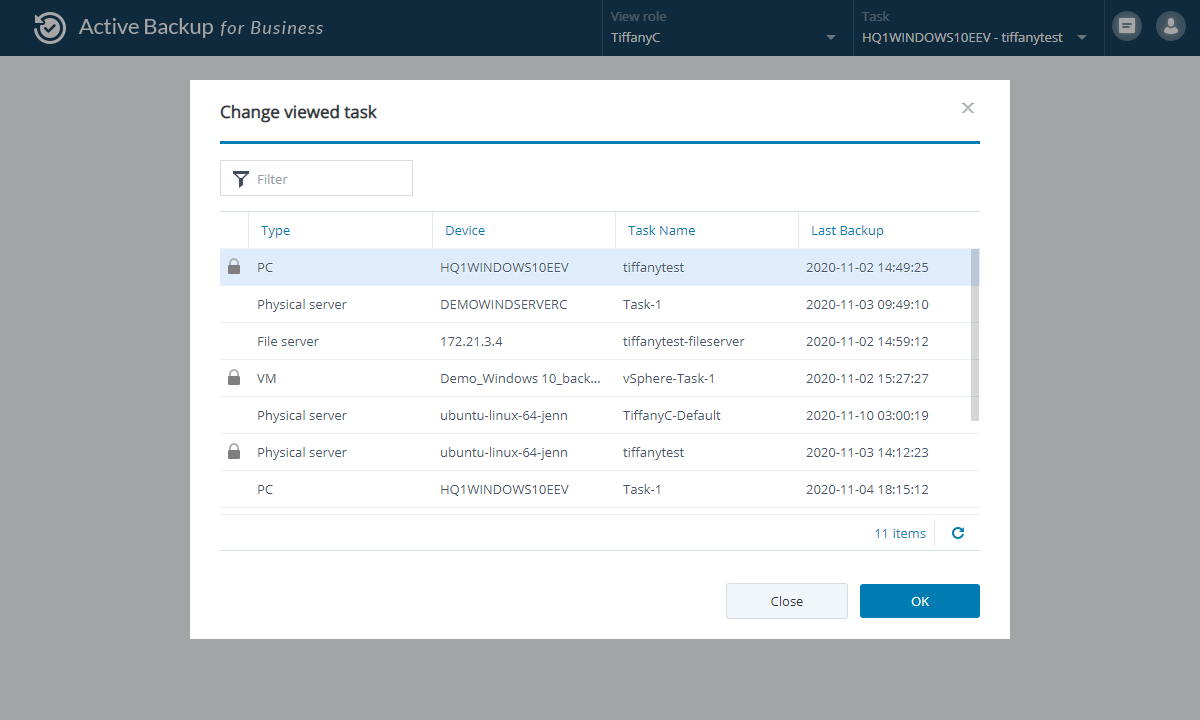Expand the Task dropdown in header
Image resolution: width=1200 pixels, height=720 pixels.
[1082, 38]
